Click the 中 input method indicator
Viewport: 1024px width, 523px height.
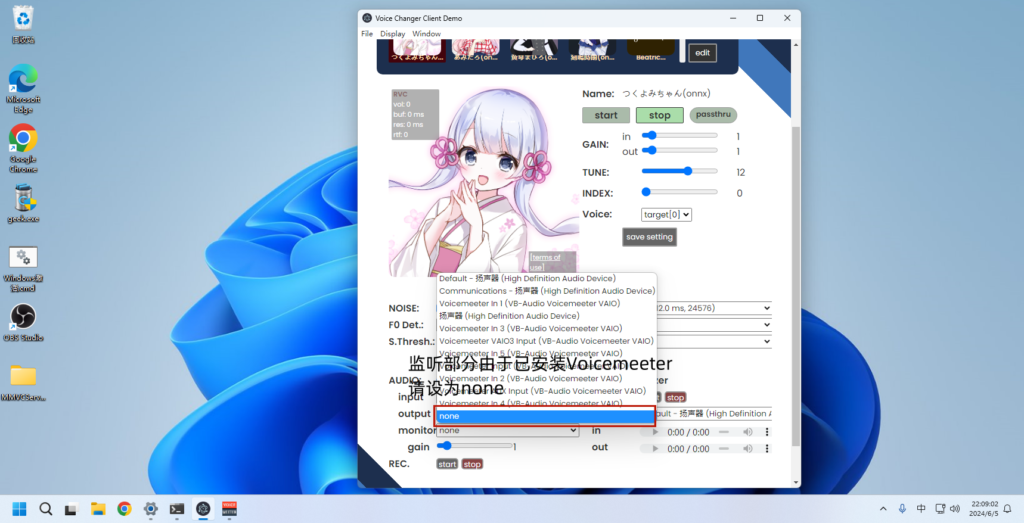[x=921, y=509]
